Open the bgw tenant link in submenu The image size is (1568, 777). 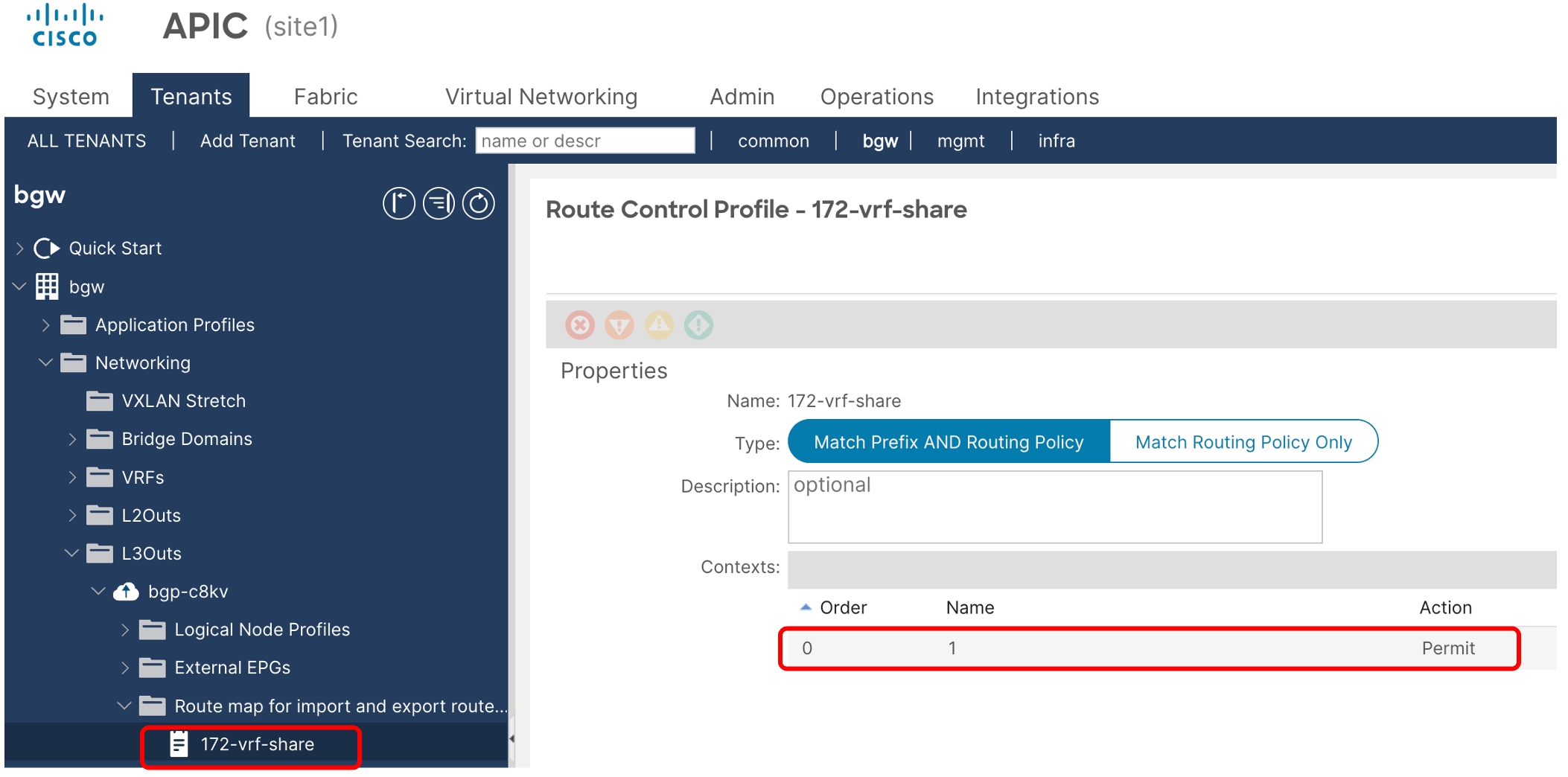point(880,141)
